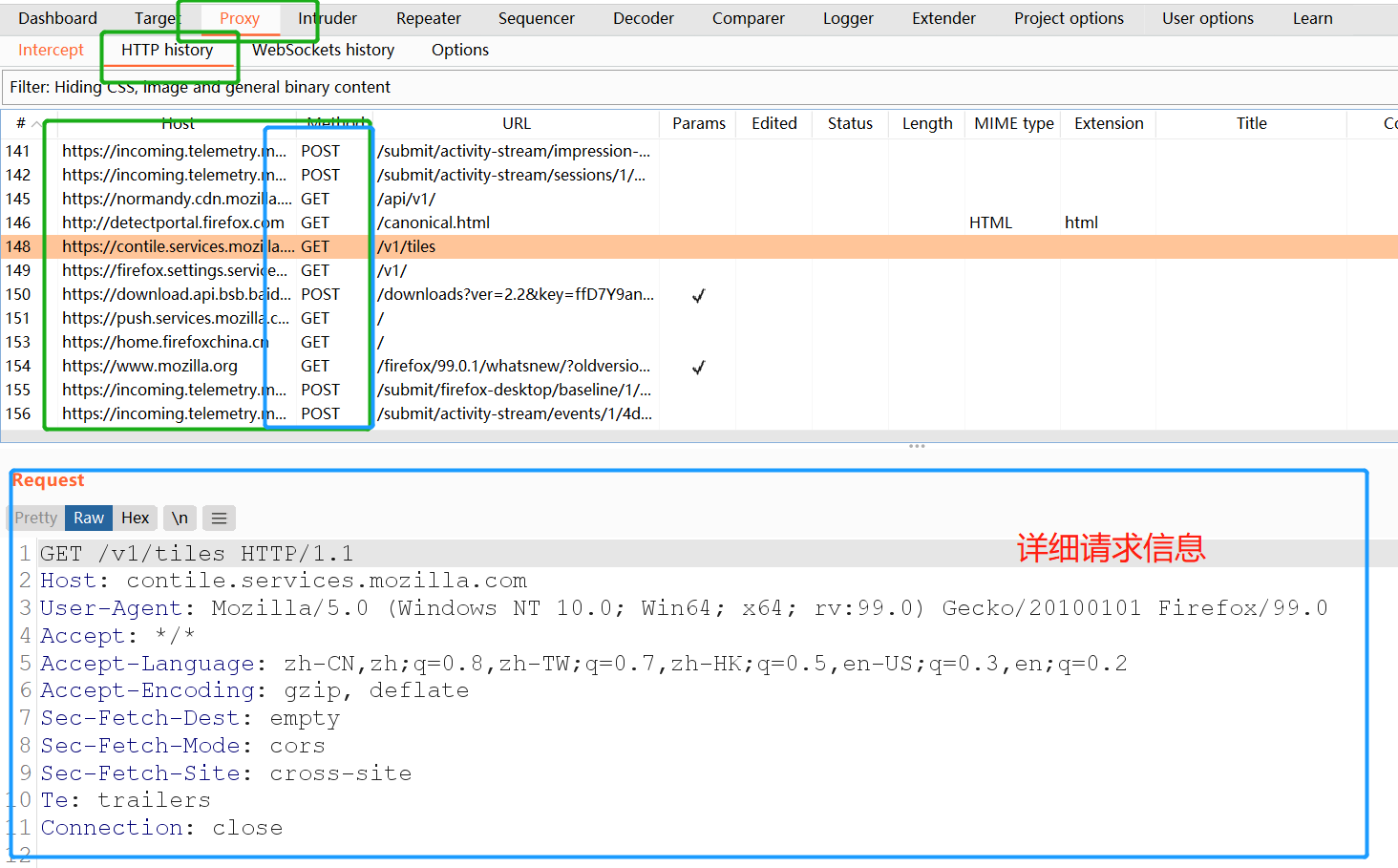1398x868 pixels.
Task: Open the Intruder tab
Action: tap(328, 18)
